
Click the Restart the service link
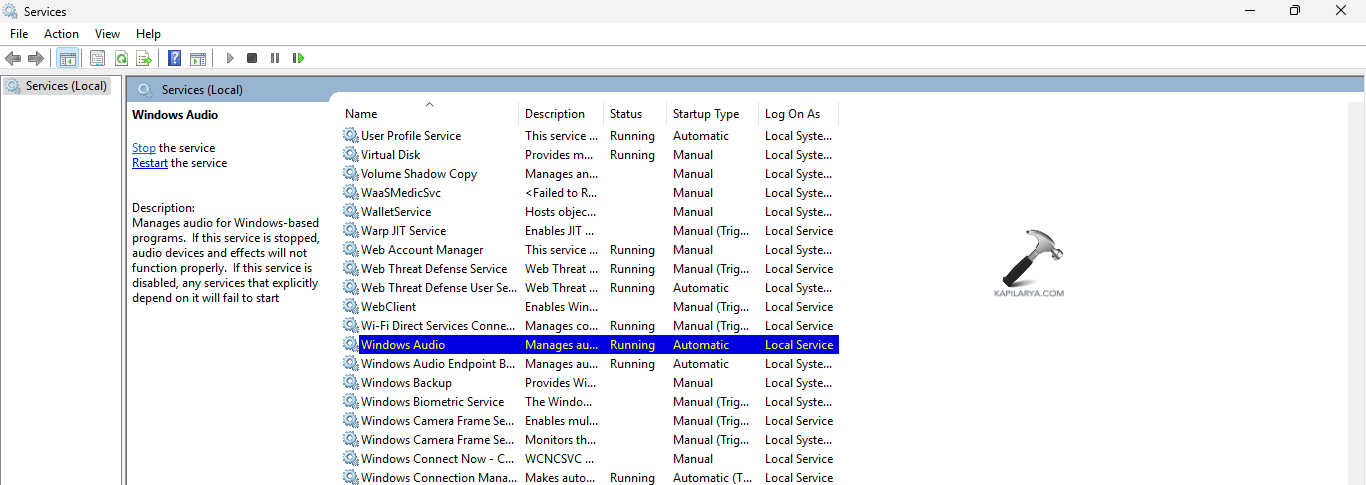tap(150, 163)
